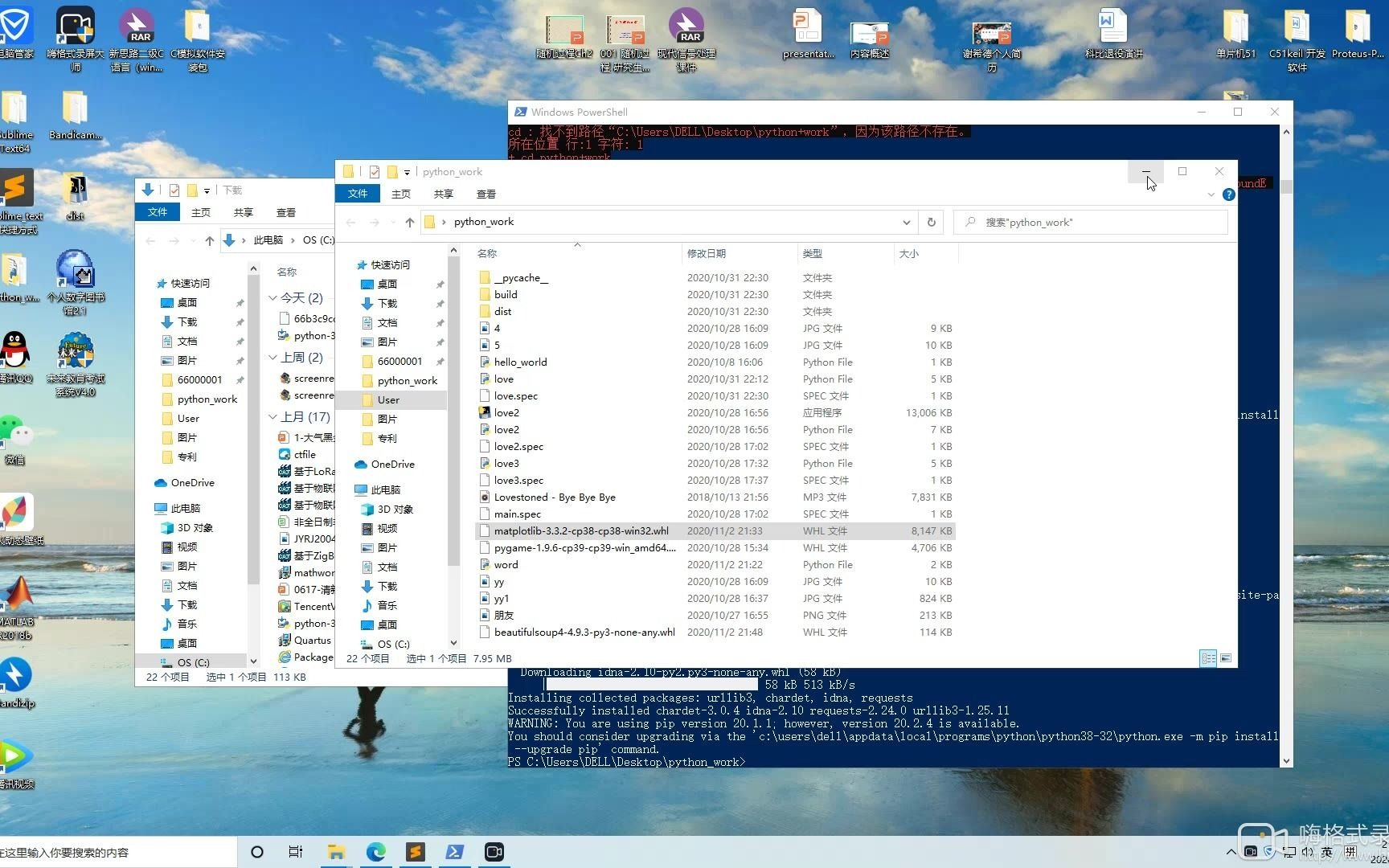The height and width of the screenshot is (868, 1389).
Task: Open File Explorer from the taskbar
Action: 336,852
